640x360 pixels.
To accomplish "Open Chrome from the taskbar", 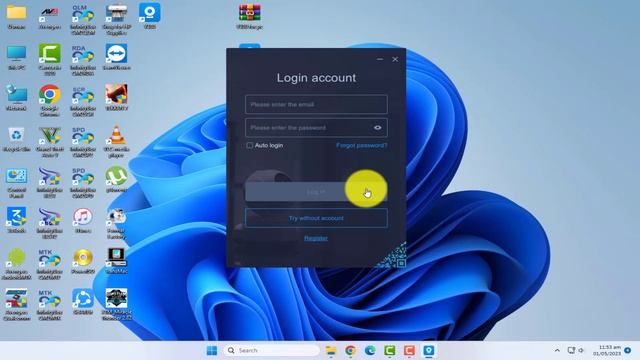I will pos(350,351).
